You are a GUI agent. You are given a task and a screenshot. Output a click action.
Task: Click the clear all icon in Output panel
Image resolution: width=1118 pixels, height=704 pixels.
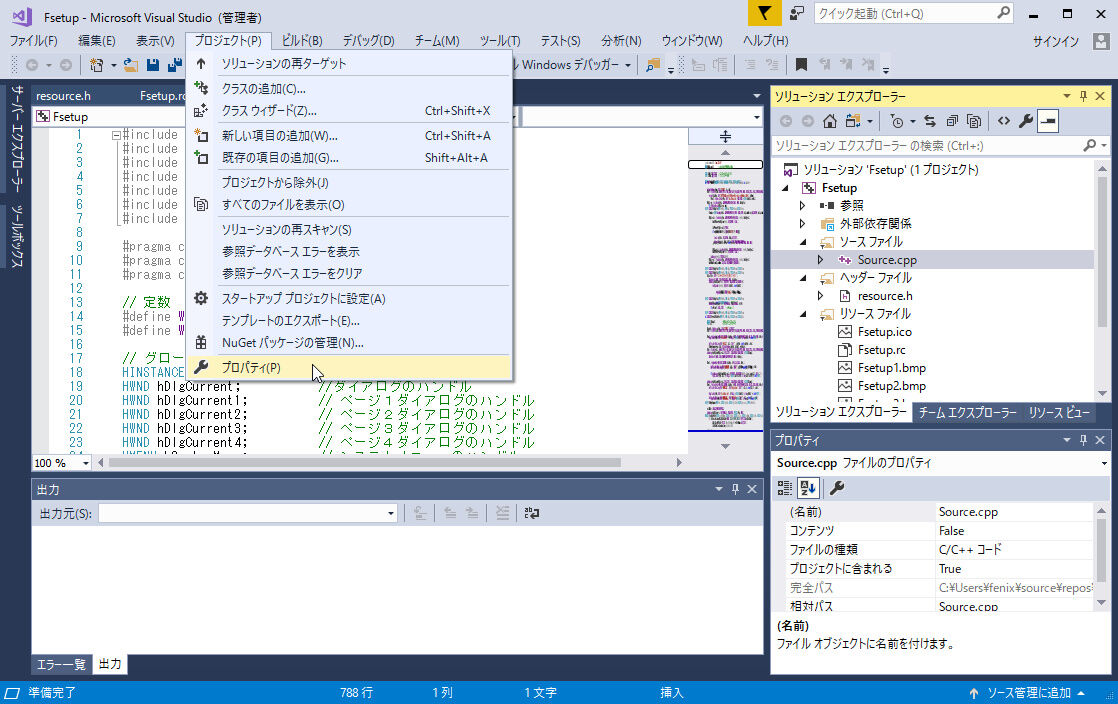[502, 513]
